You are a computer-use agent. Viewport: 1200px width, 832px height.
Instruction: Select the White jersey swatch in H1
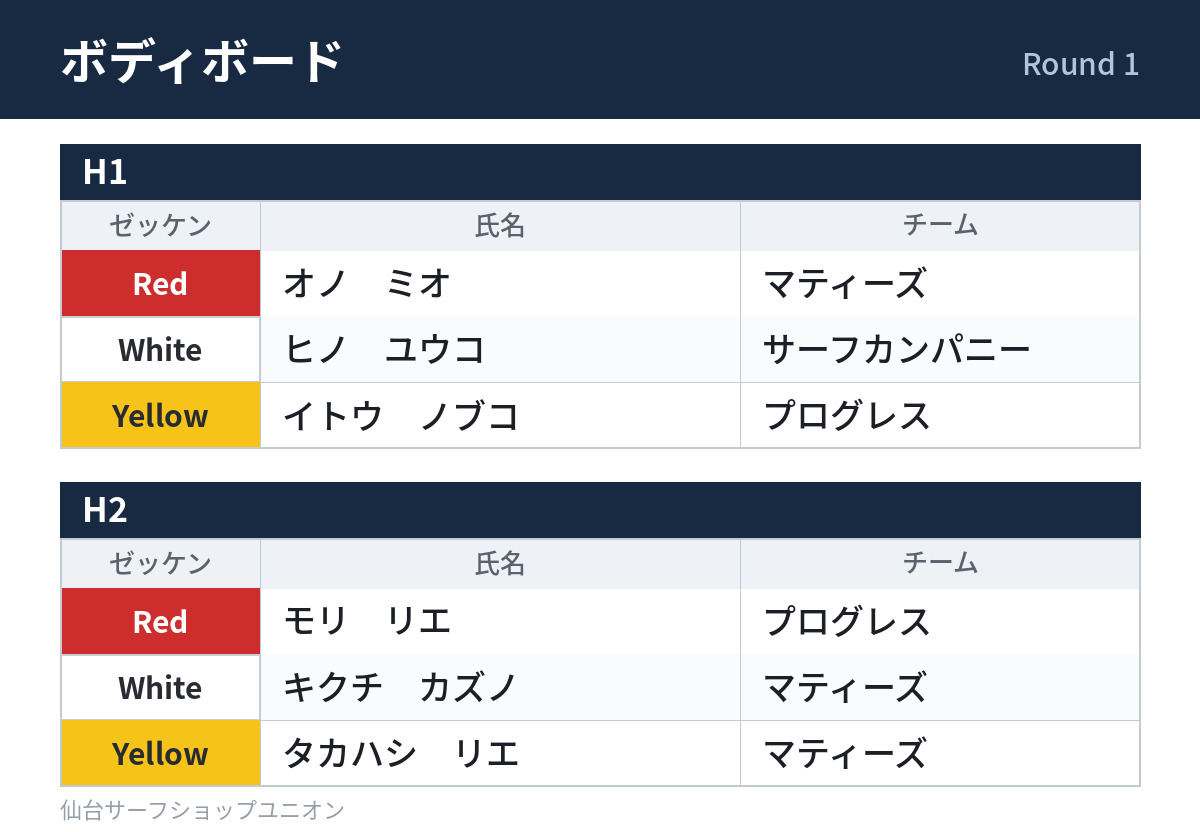tap(160, 350)
